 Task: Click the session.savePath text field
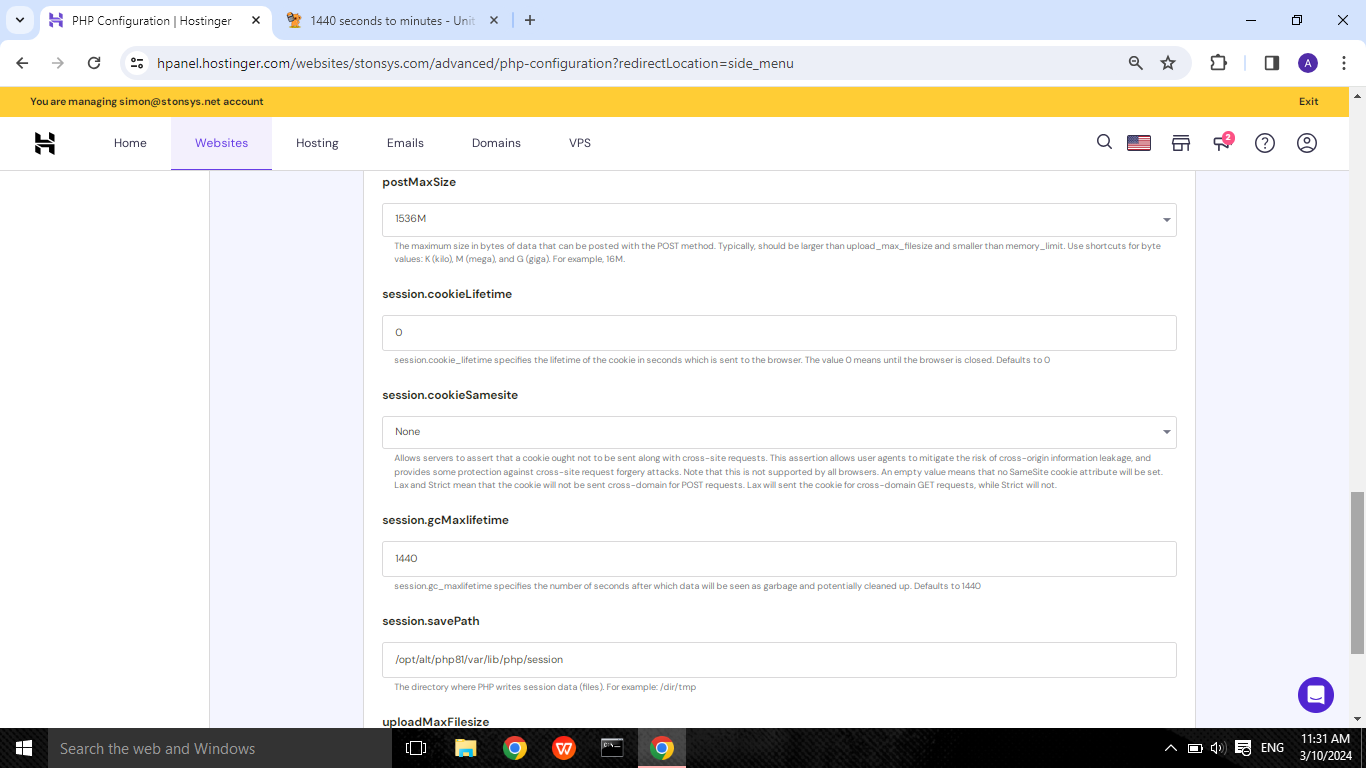779,660
